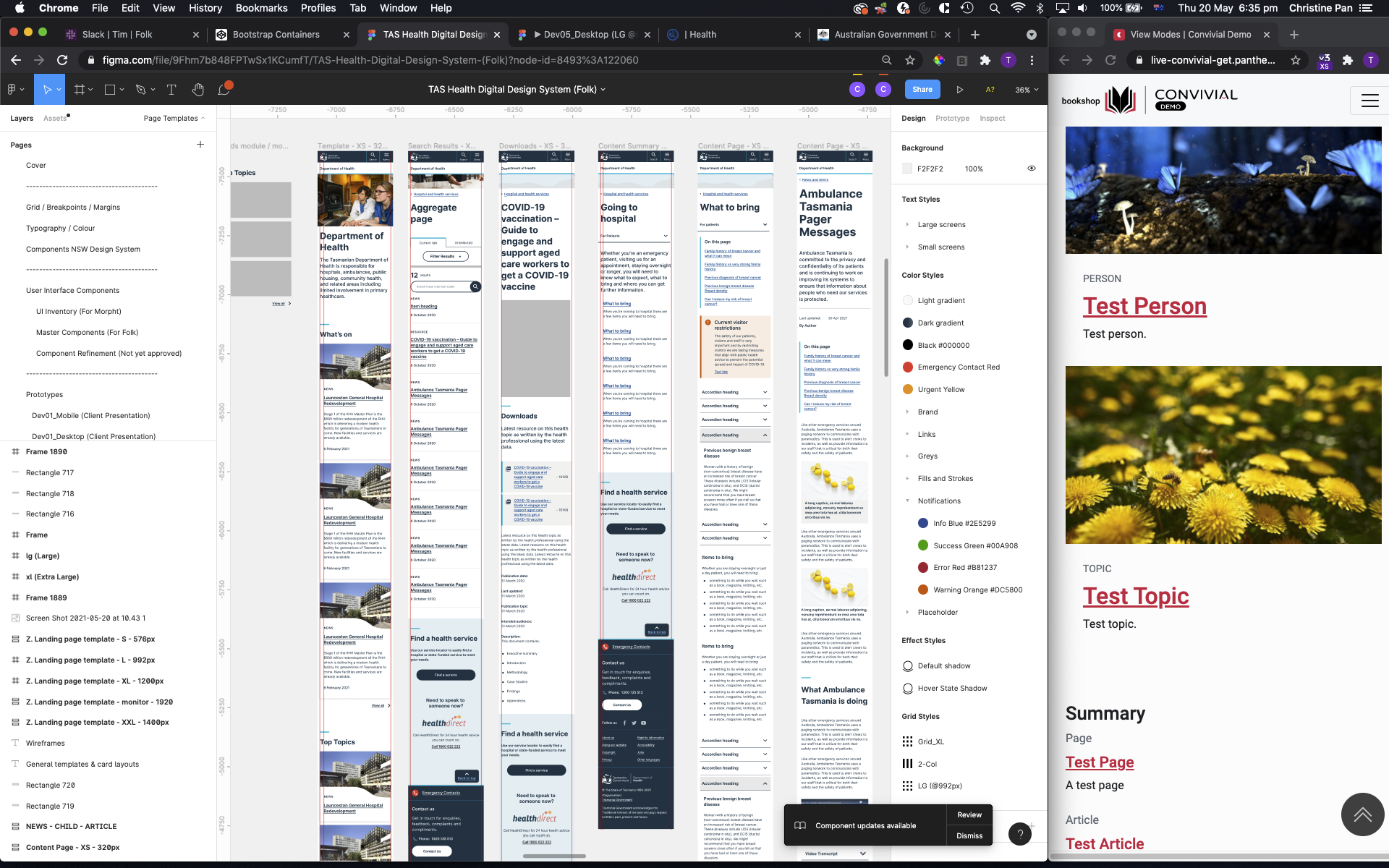Expand the Large screens text styles
1389x868 pixels.
pyautogui.click(x=908, y=224)
